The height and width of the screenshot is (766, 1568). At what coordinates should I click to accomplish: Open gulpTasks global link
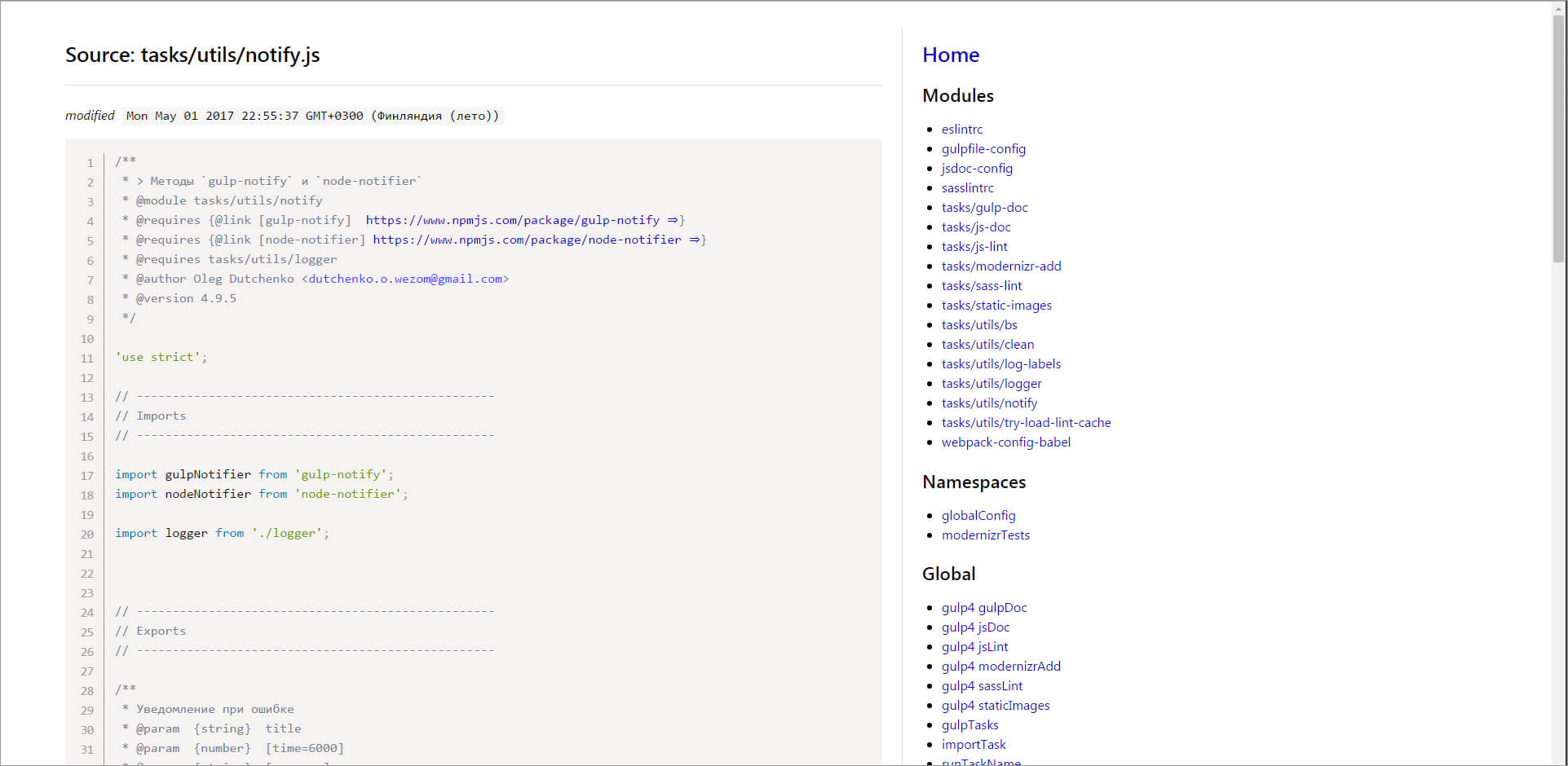tap(970, 724)
